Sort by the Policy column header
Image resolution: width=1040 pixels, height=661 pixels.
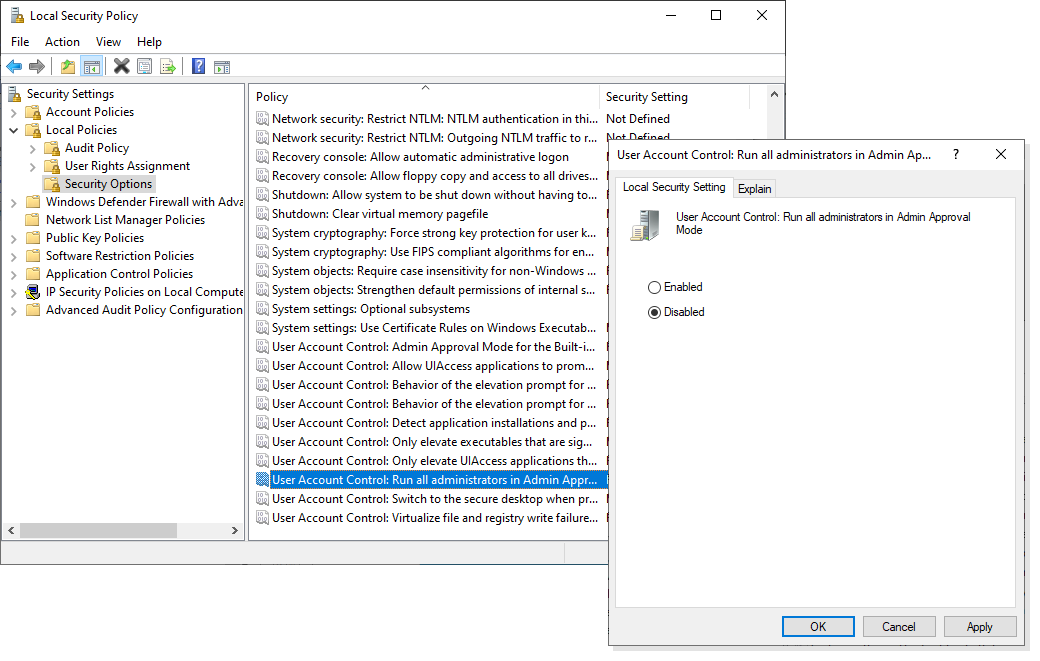[424, 97]
